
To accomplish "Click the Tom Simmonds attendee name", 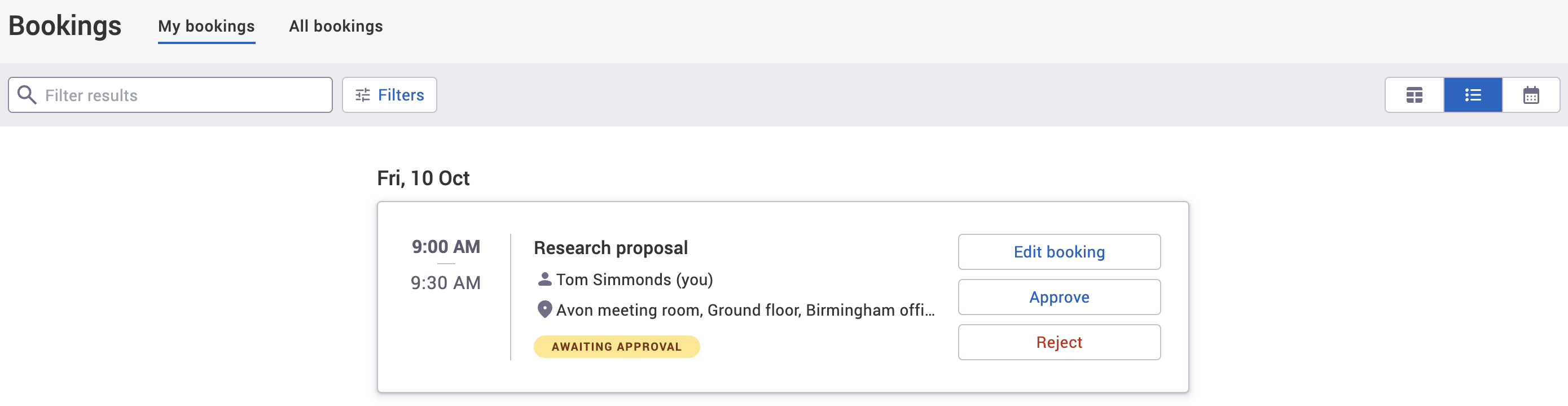I will [635, 279].
